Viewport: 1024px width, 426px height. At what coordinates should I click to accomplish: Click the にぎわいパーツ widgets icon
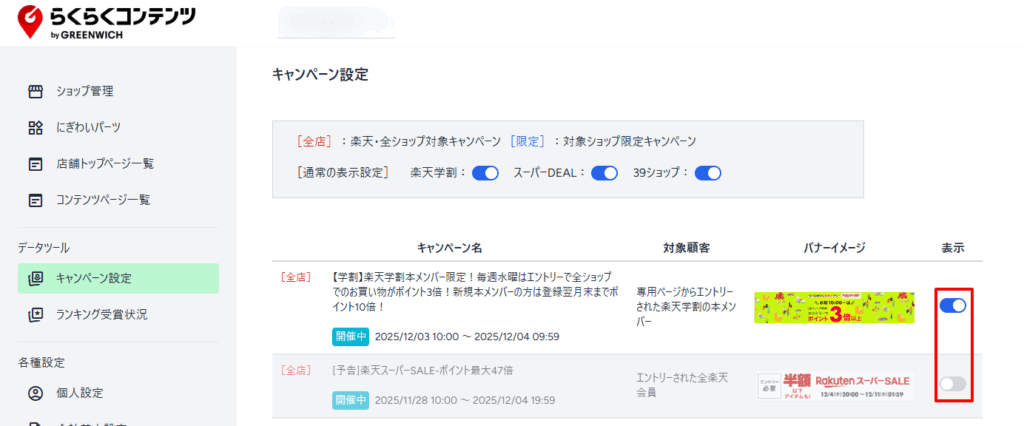click(x=36, y=128)
